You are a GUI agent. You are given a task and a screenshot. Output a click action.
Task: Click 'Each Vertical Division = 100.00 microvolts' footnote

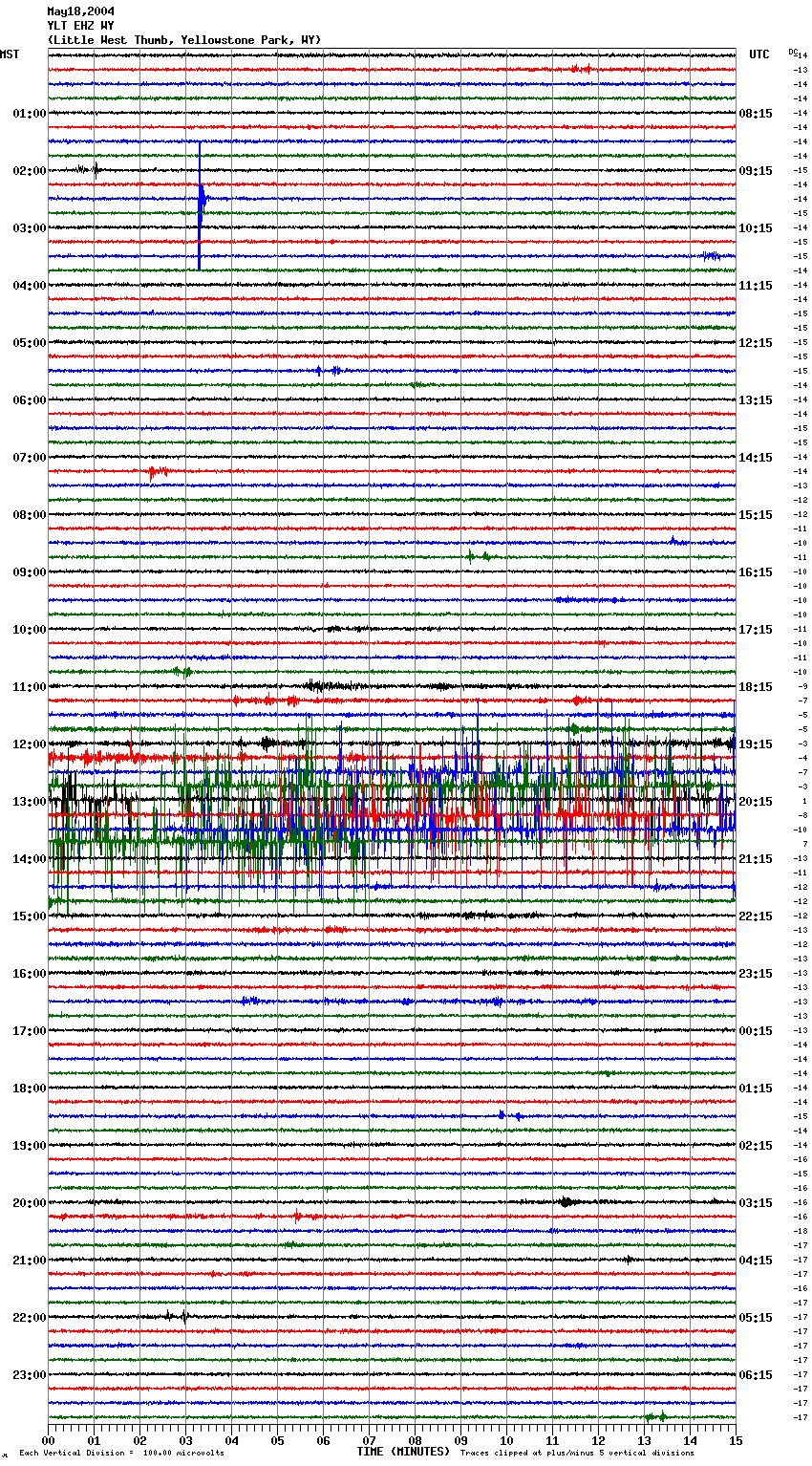pyautogui.click(x=122, y=1454)
